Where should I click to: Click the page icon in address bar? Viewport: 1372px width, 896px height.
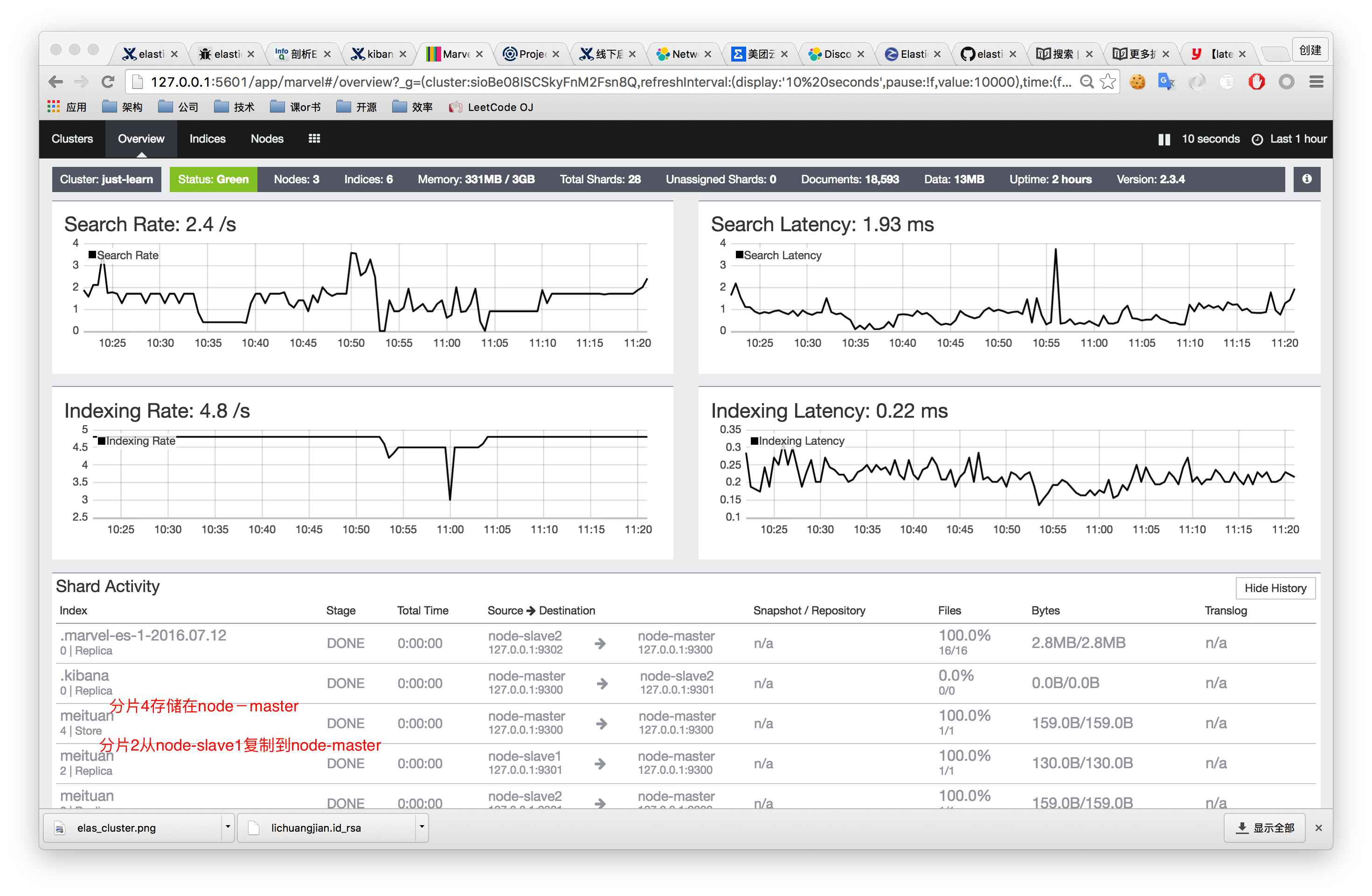[137, 82]
